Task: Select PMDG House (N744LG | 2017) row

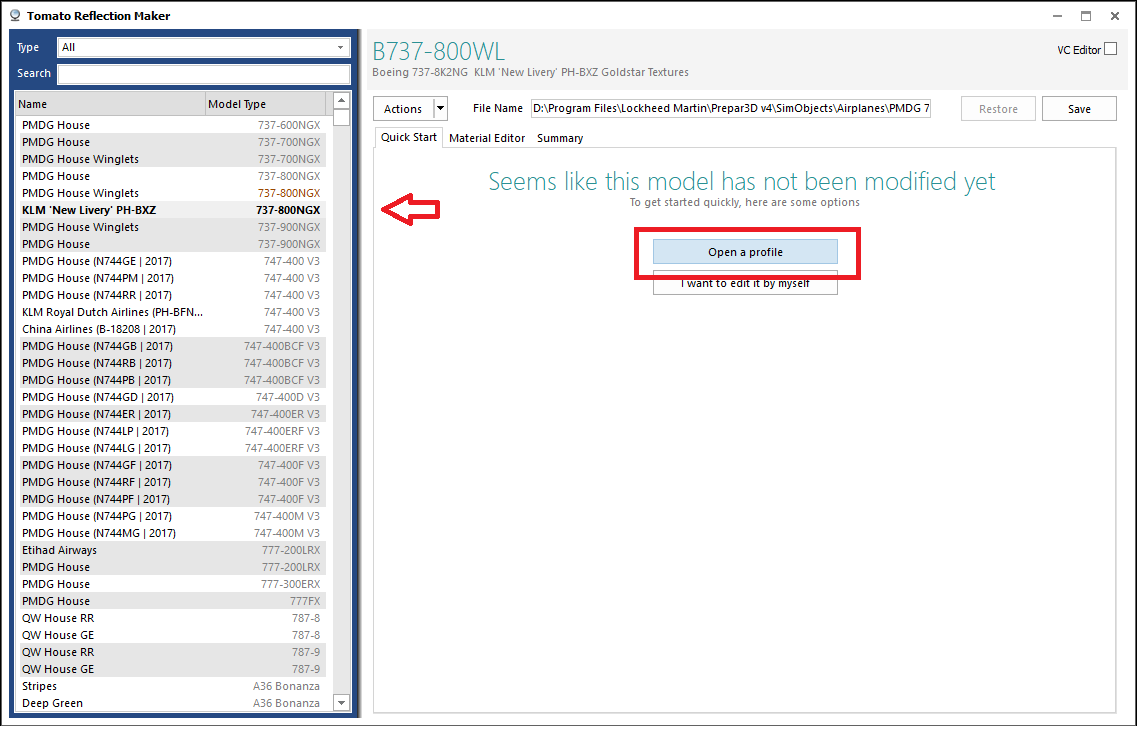Action: pyautogui.click(x=171, y=449)
